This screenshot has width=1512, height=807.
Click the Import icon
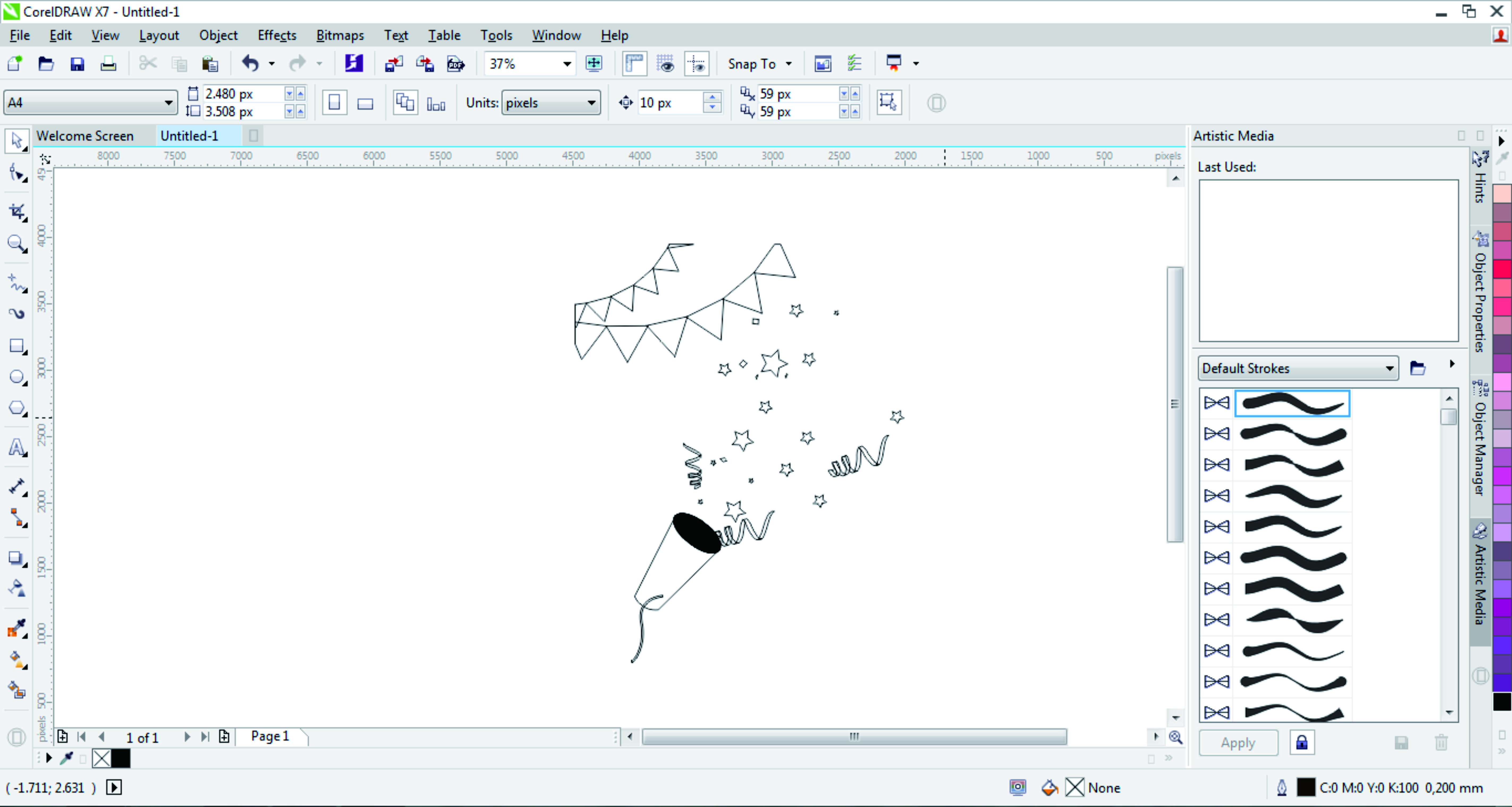393,64
